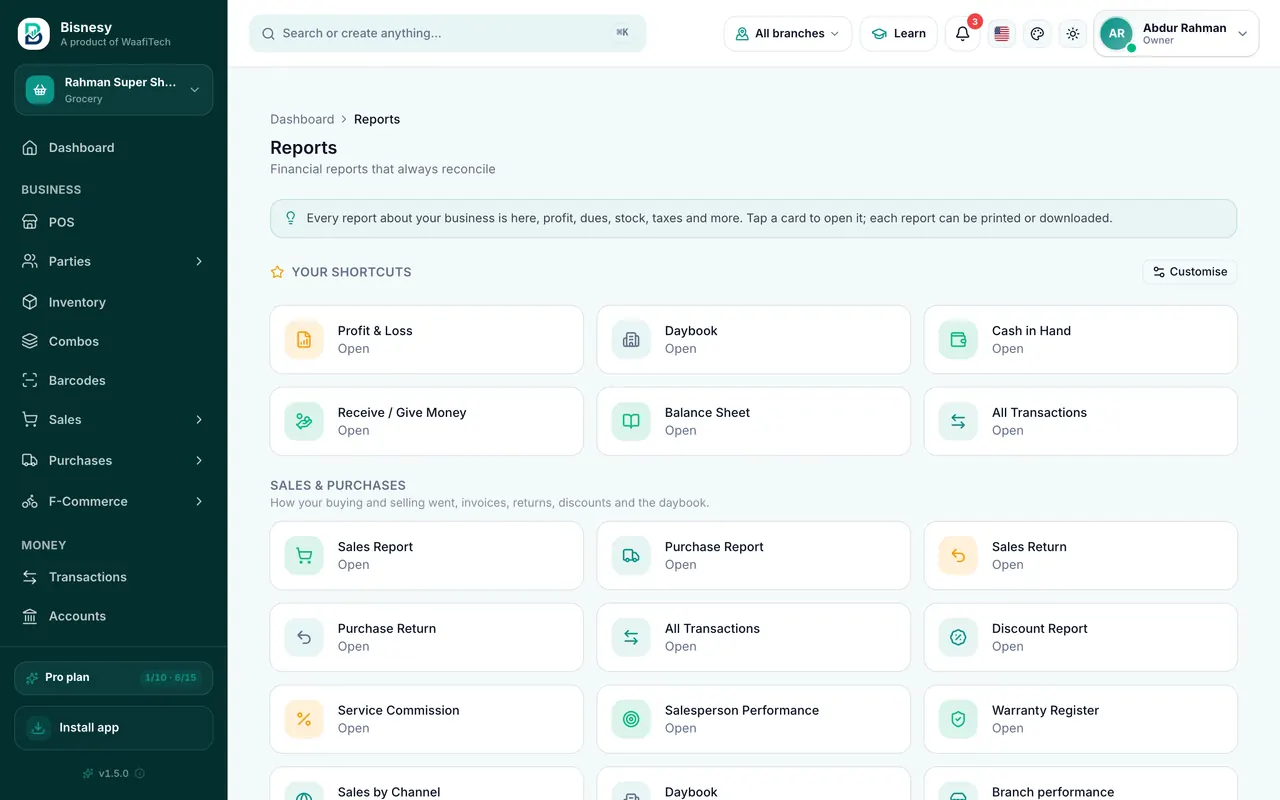Viewport: 1280px width, 800px height.
Task: Click the Purchase Report truck icon
Action: click(631, 556)
